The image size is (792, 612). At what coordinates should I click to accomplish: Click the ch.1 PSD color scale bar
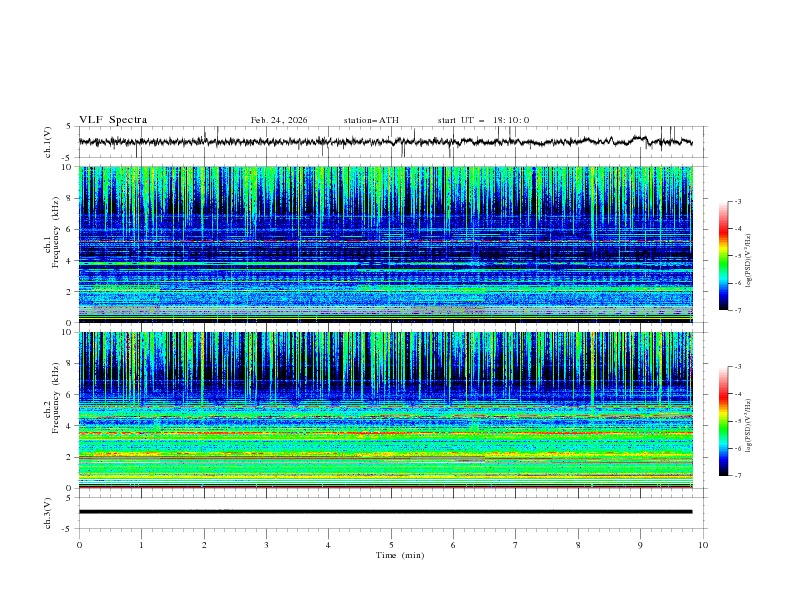723,256
